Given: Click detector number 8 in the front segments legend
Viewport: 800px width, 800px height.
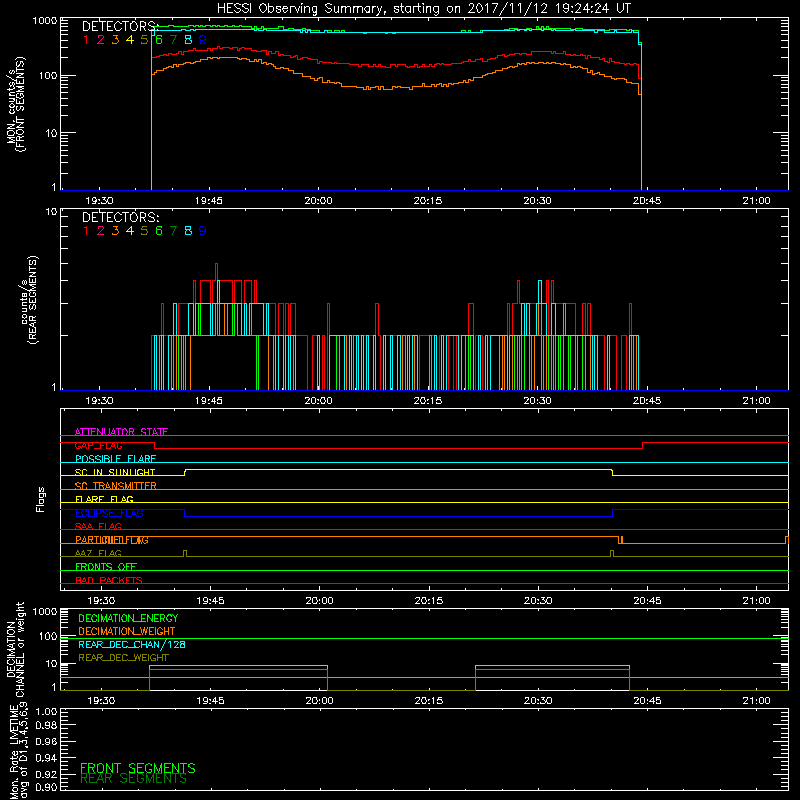Looking at the screenshot, I should click(x=188, y=39).
